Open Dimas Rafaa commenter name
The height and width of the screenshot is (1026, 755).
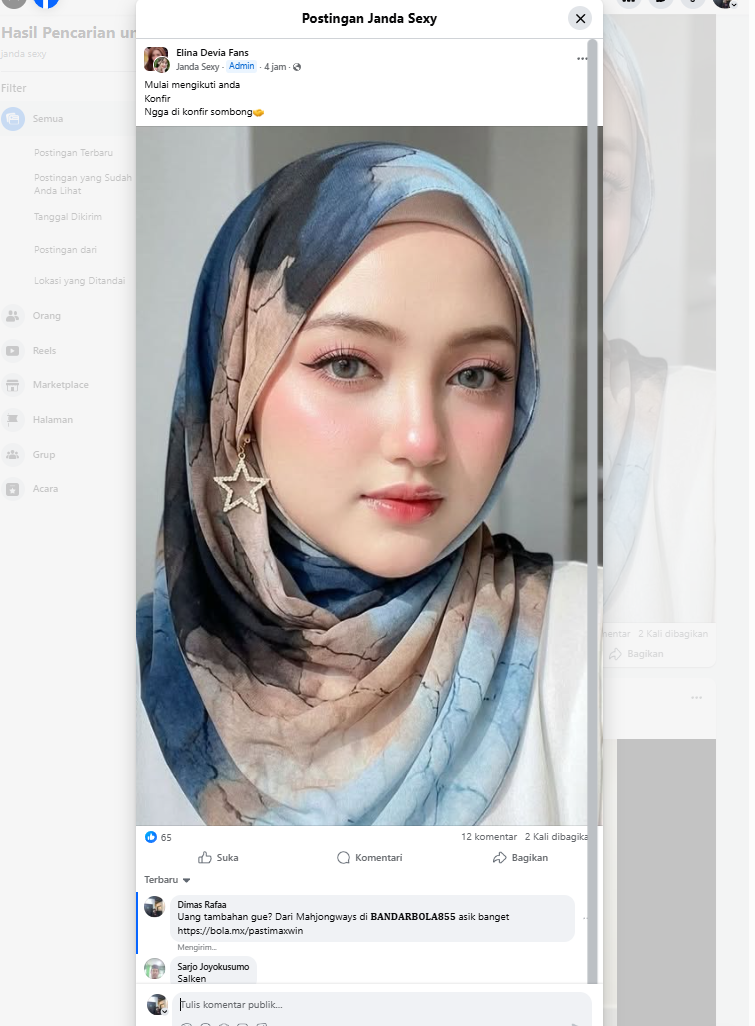202,905
